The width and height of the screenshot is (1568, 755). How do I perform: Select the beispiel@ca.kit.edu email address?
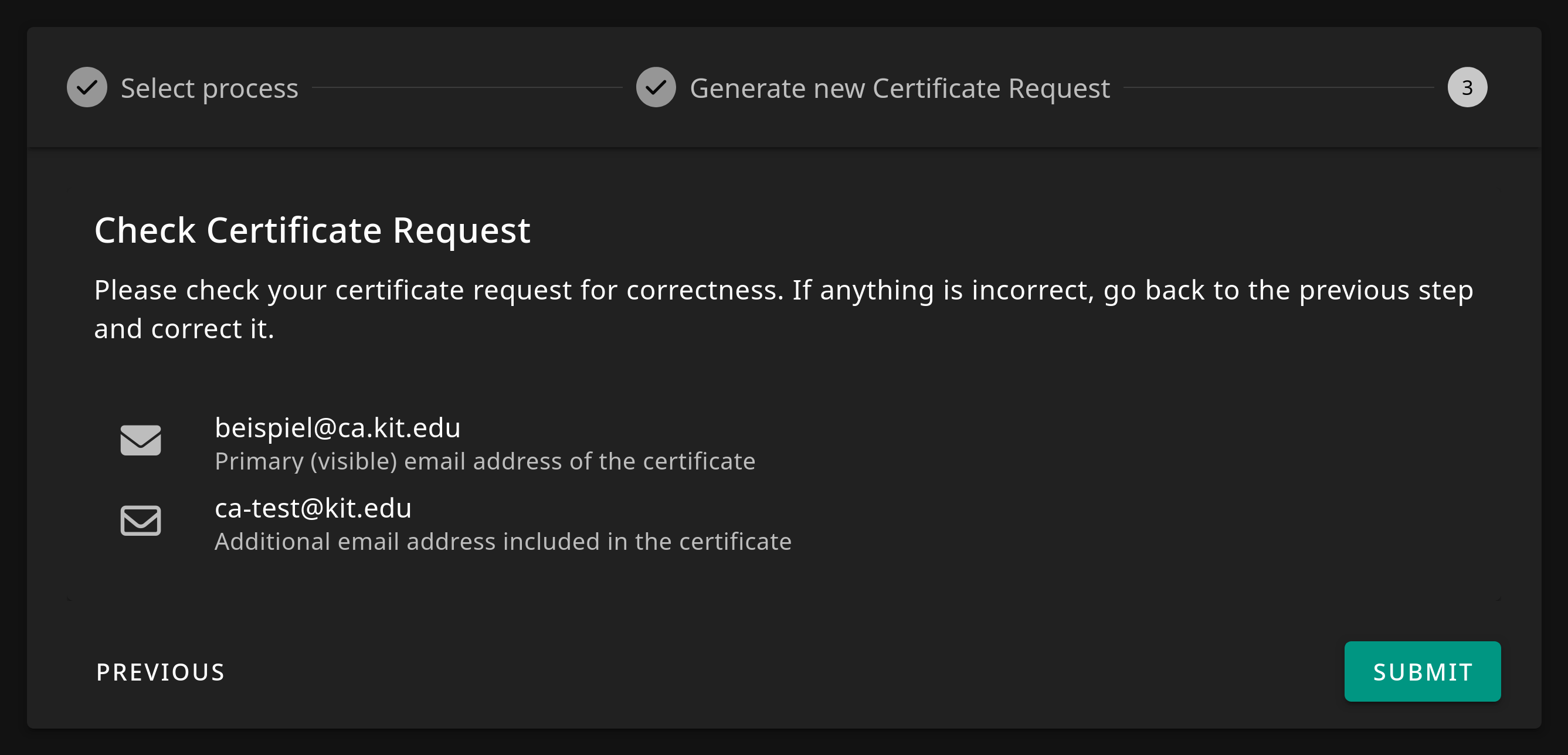coord(338,428)
